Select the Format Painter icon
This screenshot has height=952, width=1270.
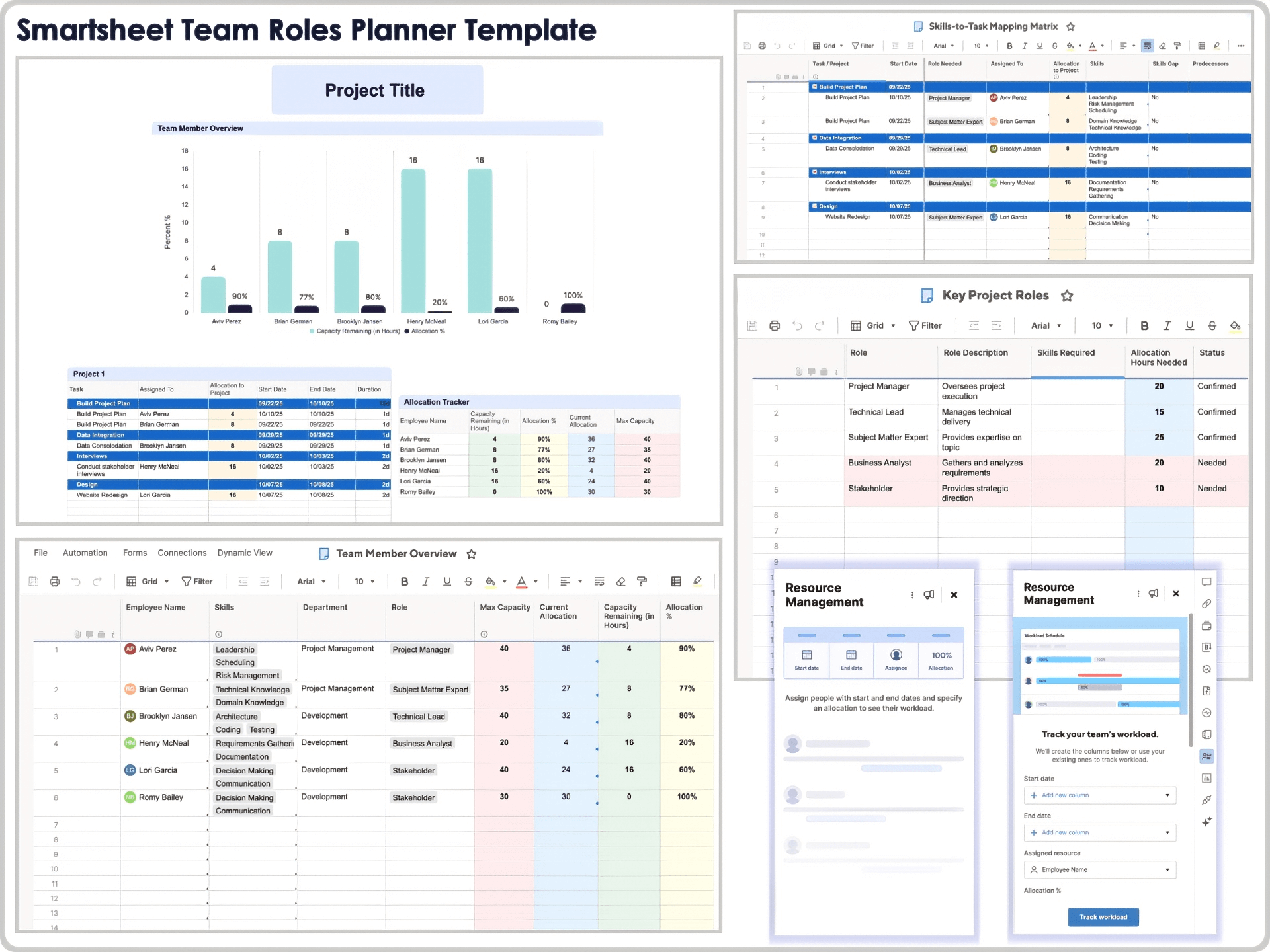[641, 581]
